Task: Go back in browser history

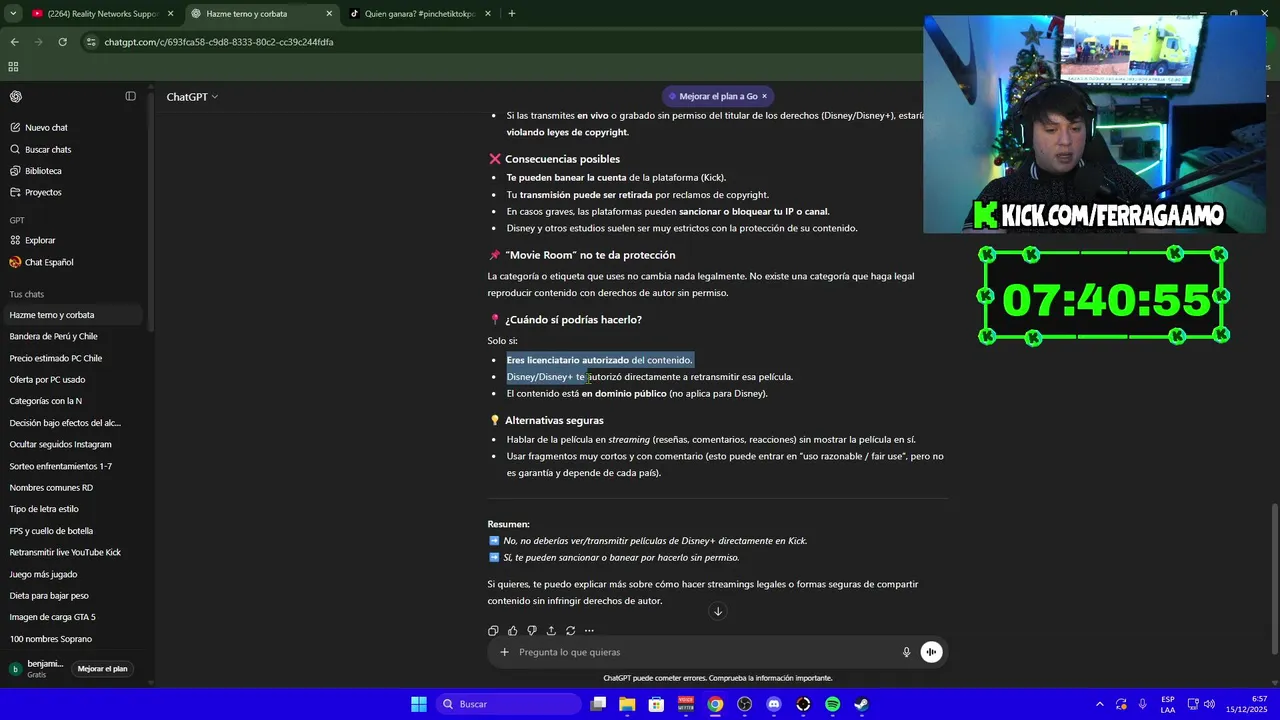Action: pos(14,42)
